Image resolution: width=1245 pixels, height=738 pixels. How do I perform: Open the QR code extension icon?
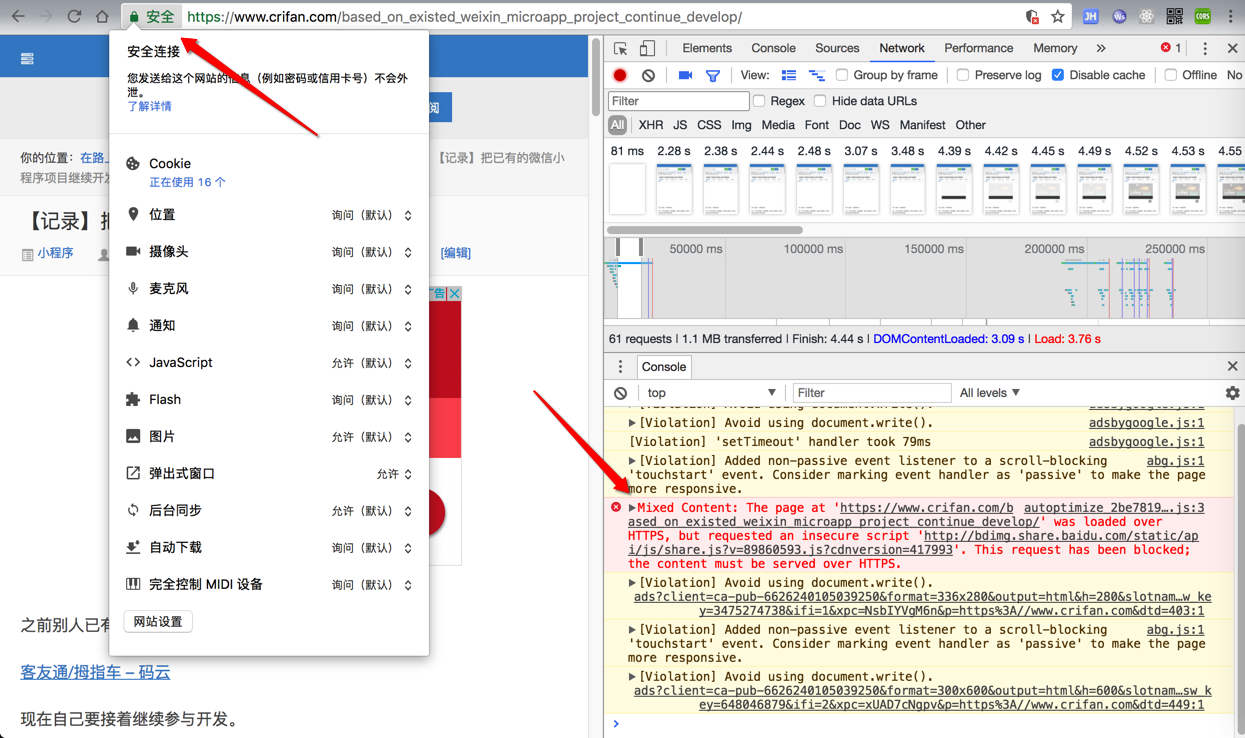tap(1175, 17)
